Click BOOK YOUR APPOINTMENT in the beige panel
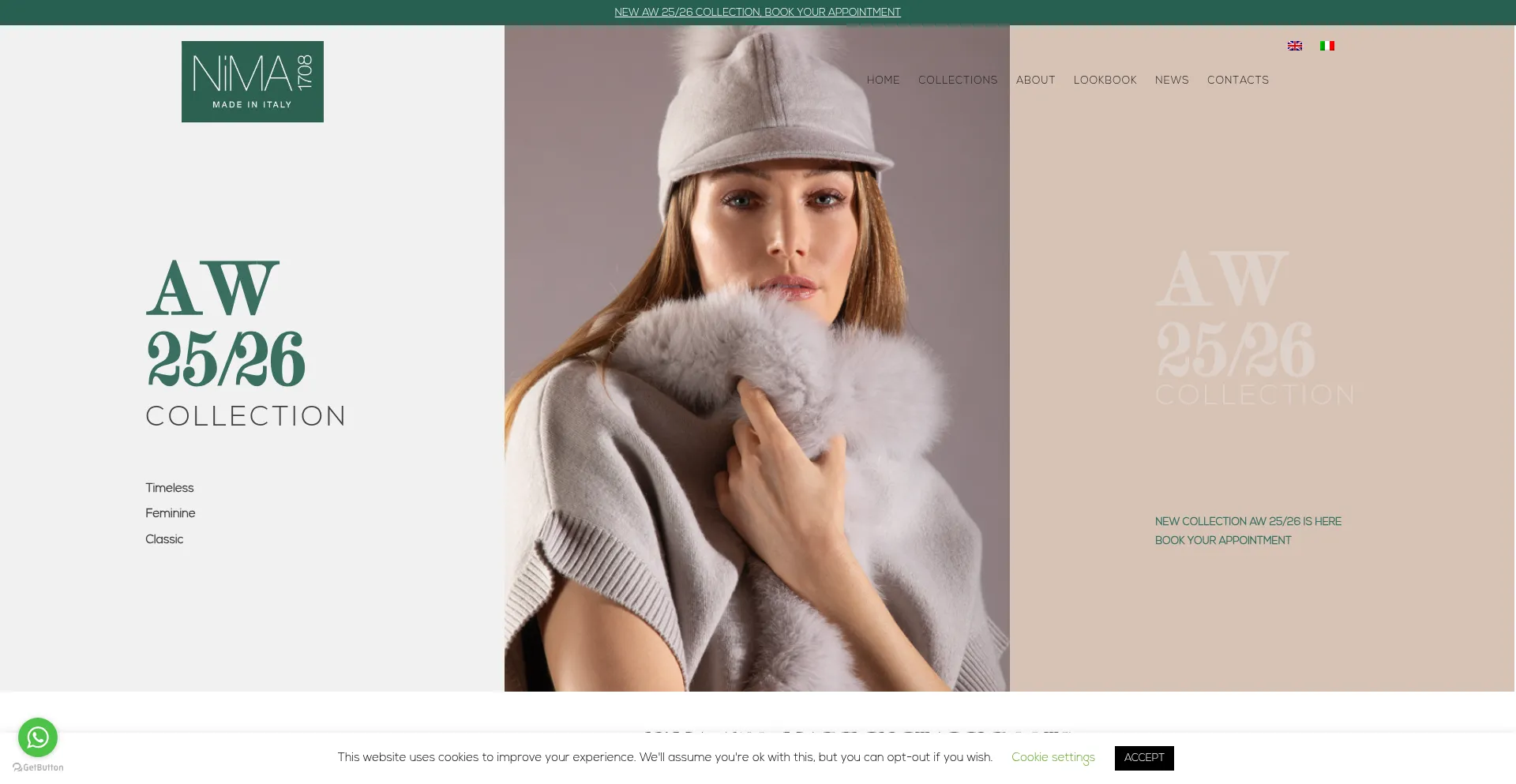 tap(1223, 540)
